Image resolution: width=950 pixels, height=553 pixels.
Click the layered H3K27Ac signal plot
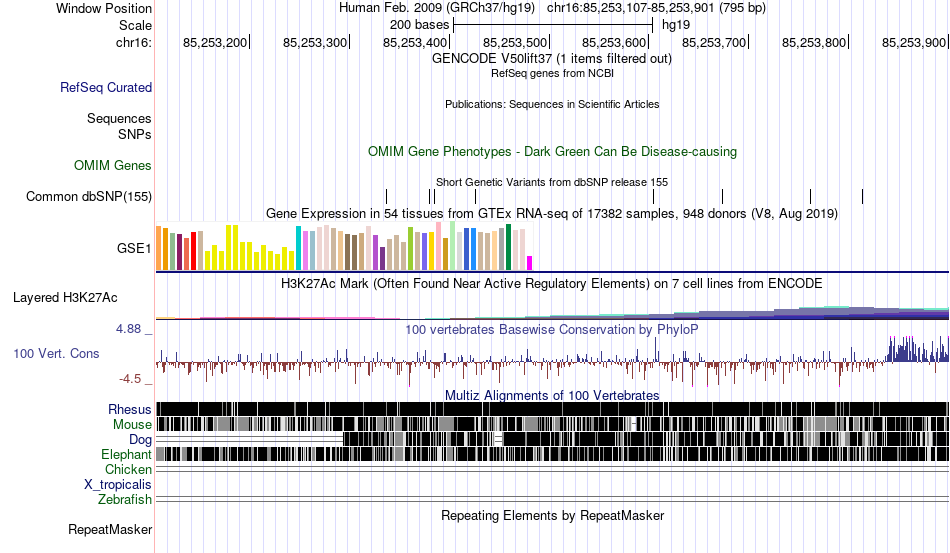click(552, 312)
